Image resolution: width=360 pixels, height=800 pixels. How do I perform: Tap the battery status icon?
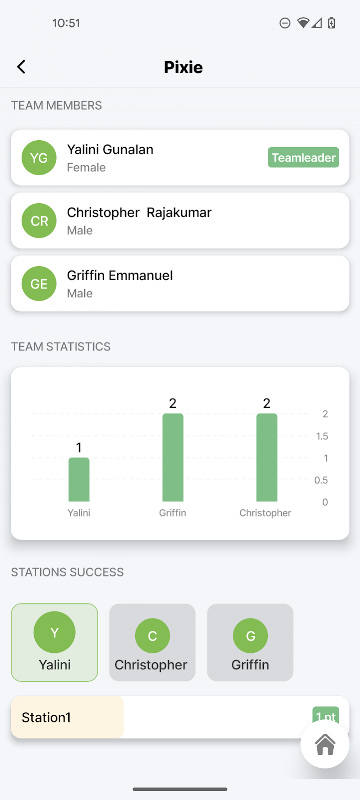tap(331, 23)
